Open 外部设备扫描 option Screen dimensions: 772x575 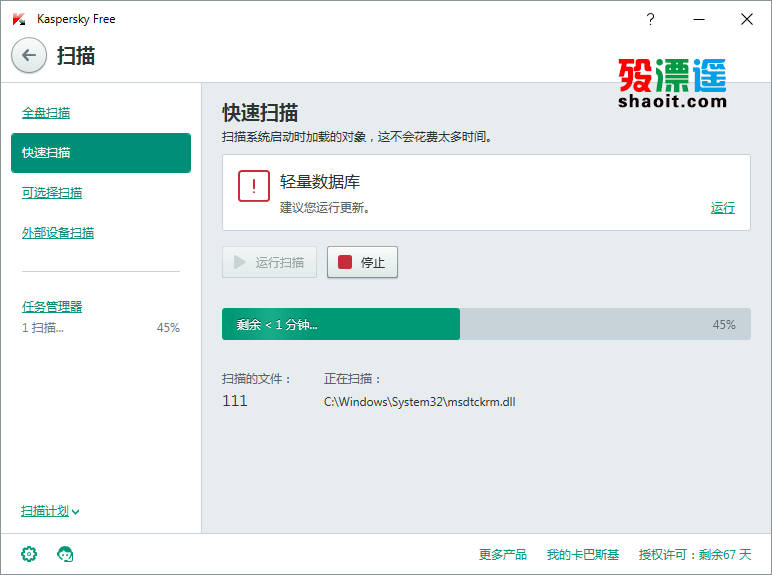(x=58, y=232)
